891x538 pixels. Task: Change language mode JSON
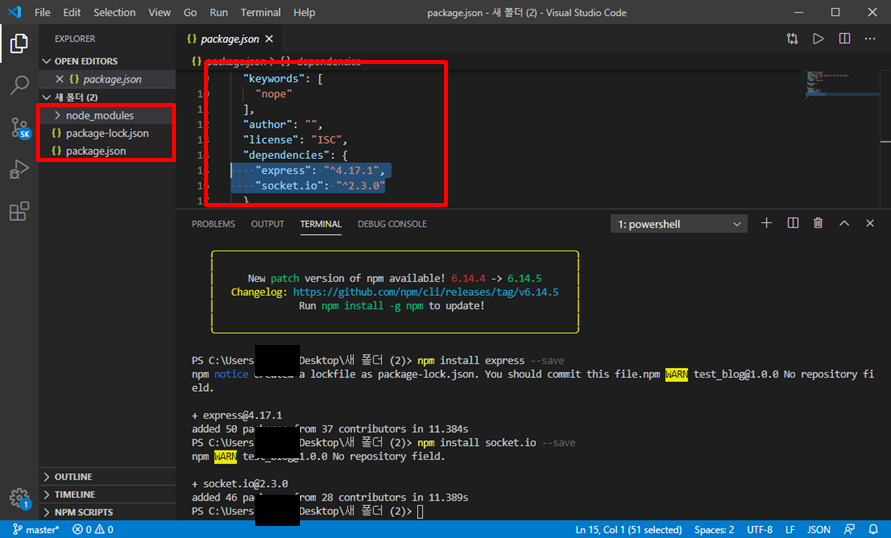pyautogui.click(x=819, y=529)
